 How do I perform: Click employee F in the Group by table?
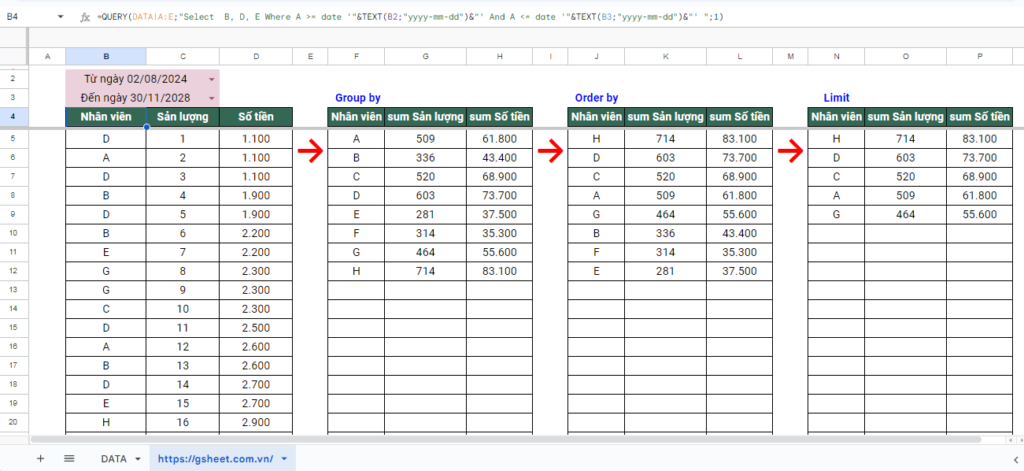[356, 233]
